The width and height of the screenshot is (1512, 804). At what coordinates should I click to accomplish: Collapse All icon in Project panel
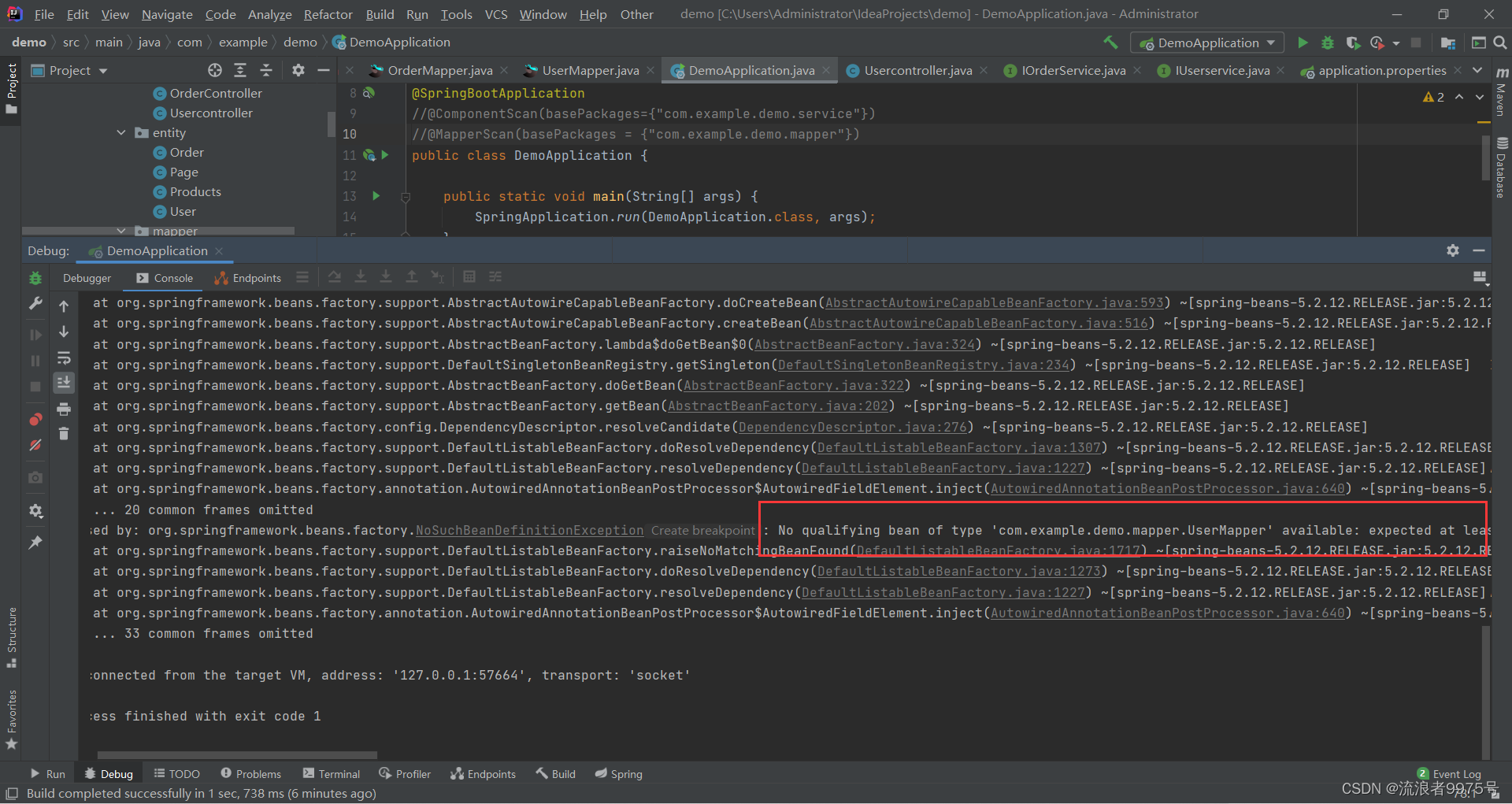tap(266, 70)
